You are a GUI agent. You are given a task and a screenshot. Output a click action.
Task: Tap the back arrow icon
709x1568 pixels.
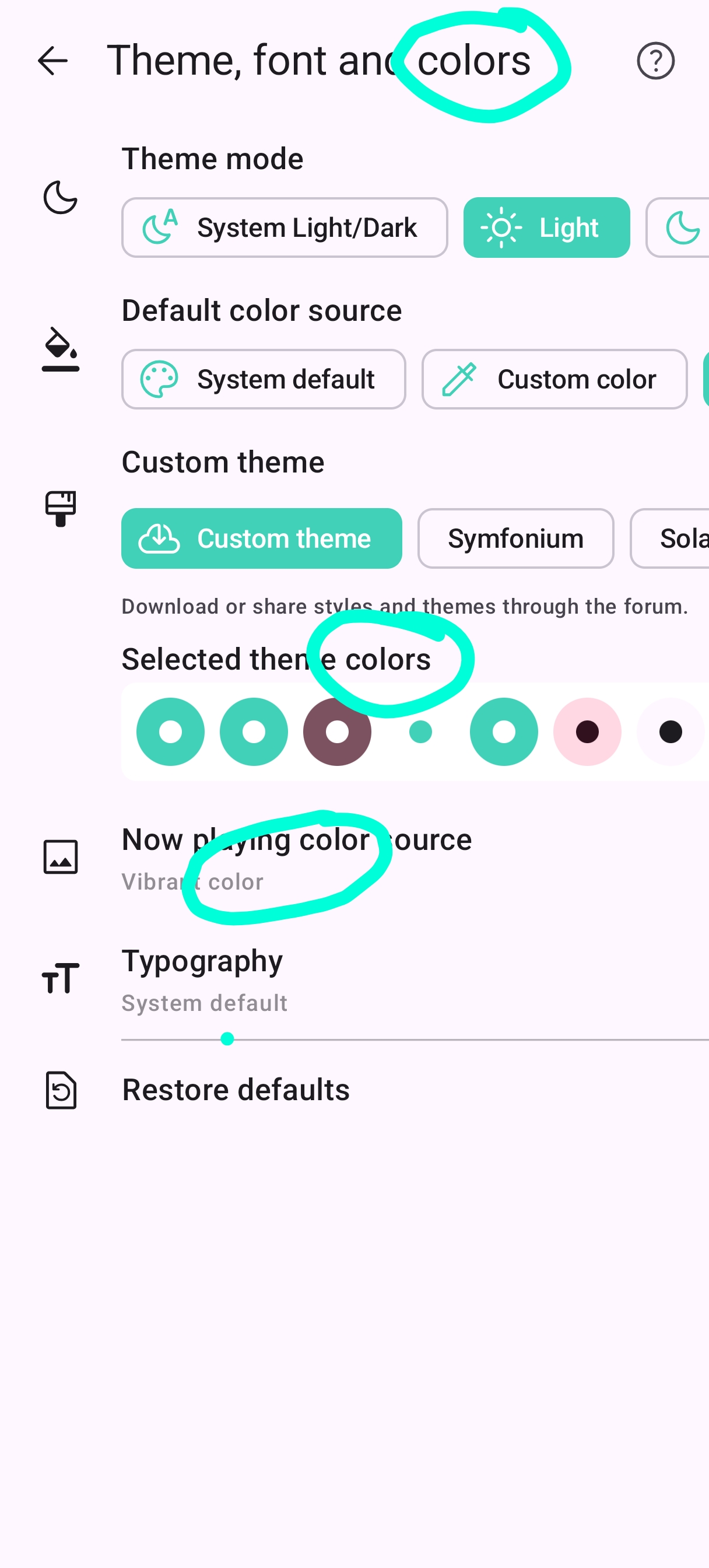click(x=52, y=61)
